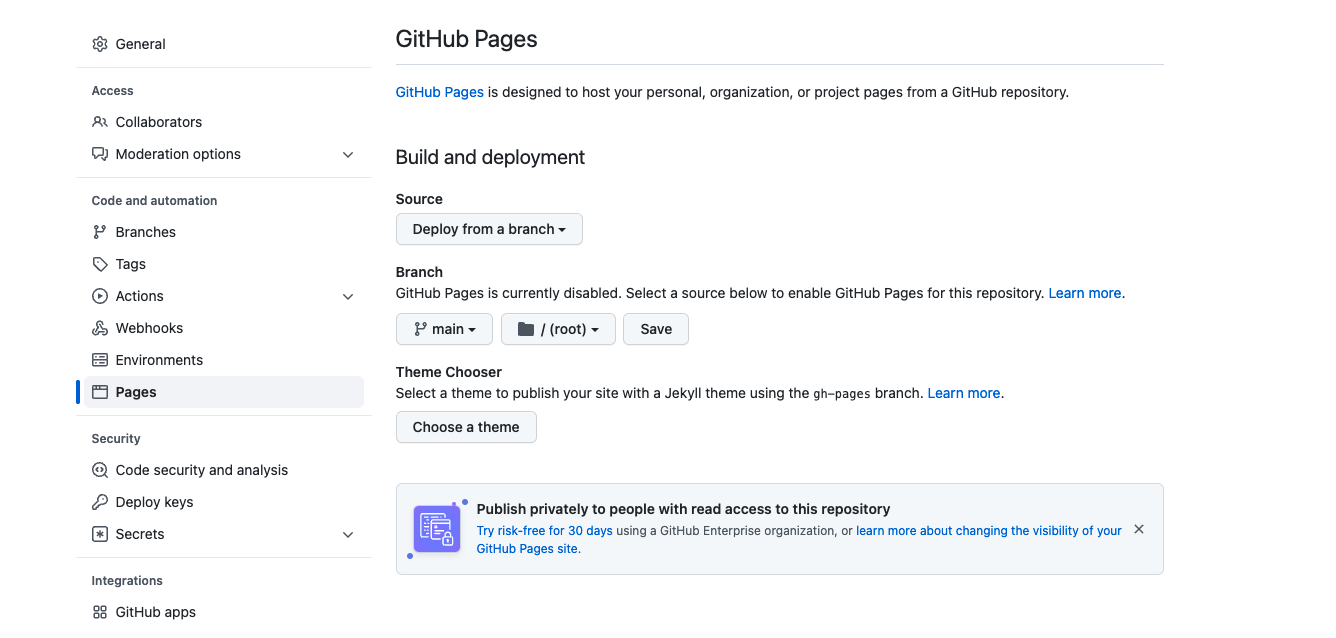The image size is (1336, 638).
Task: Click the Choose a theme button
Action: tap(466, 427)
